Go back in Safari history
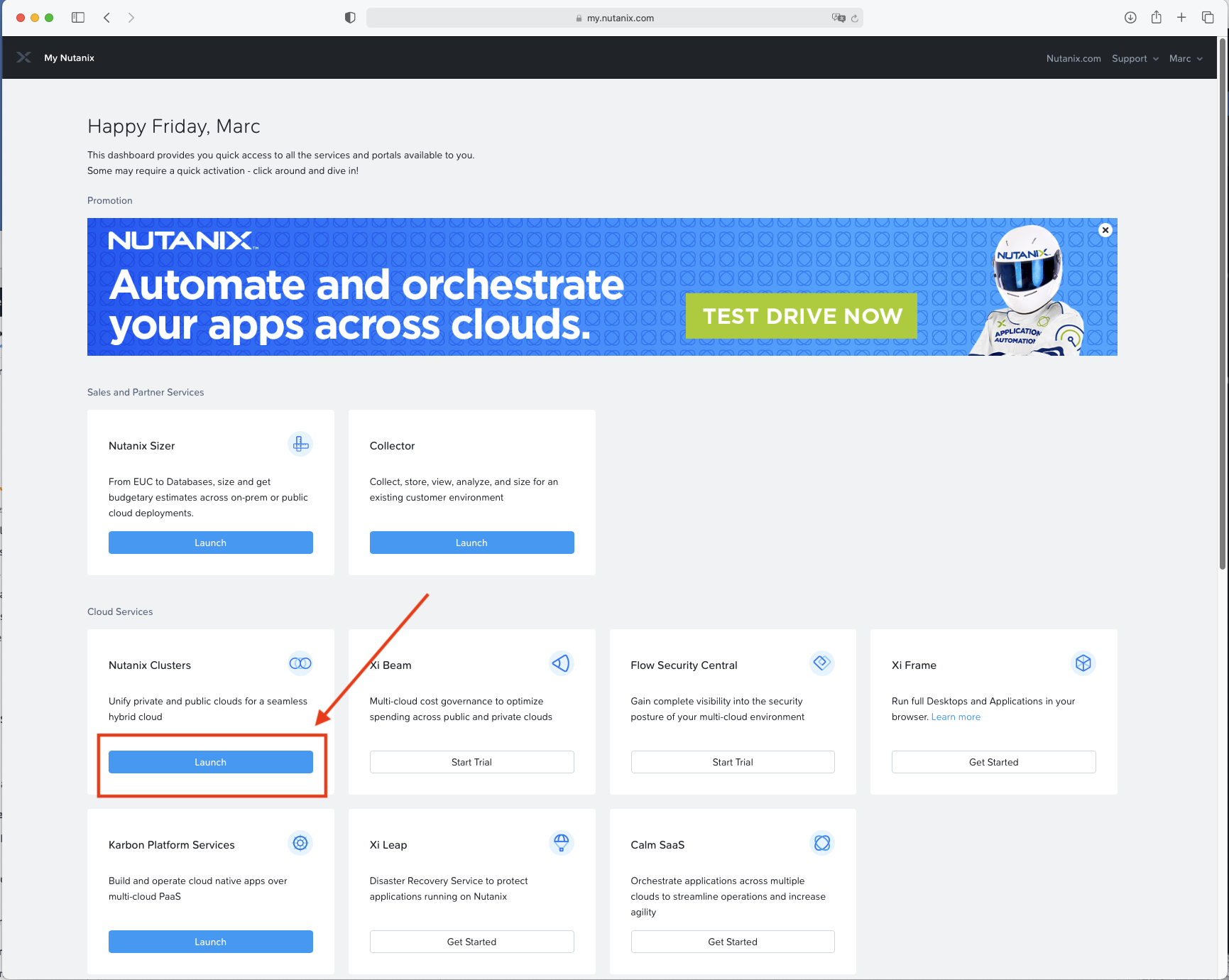The height and width of the screenshot is (980, 1229). pyautogui.click(x=106, y=18)
